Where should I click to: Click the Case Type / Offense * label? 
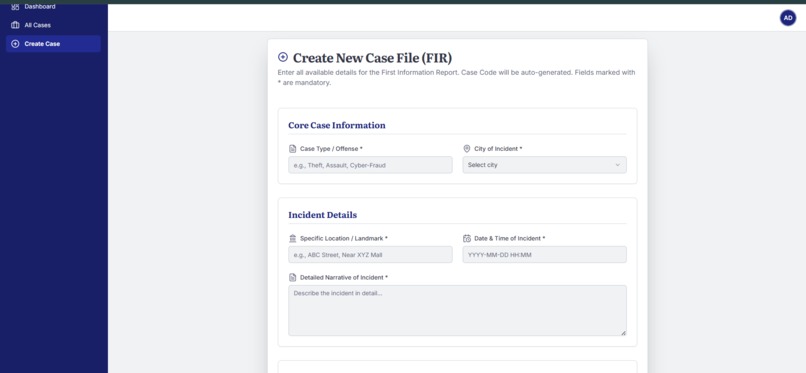[x=331, y=148]
